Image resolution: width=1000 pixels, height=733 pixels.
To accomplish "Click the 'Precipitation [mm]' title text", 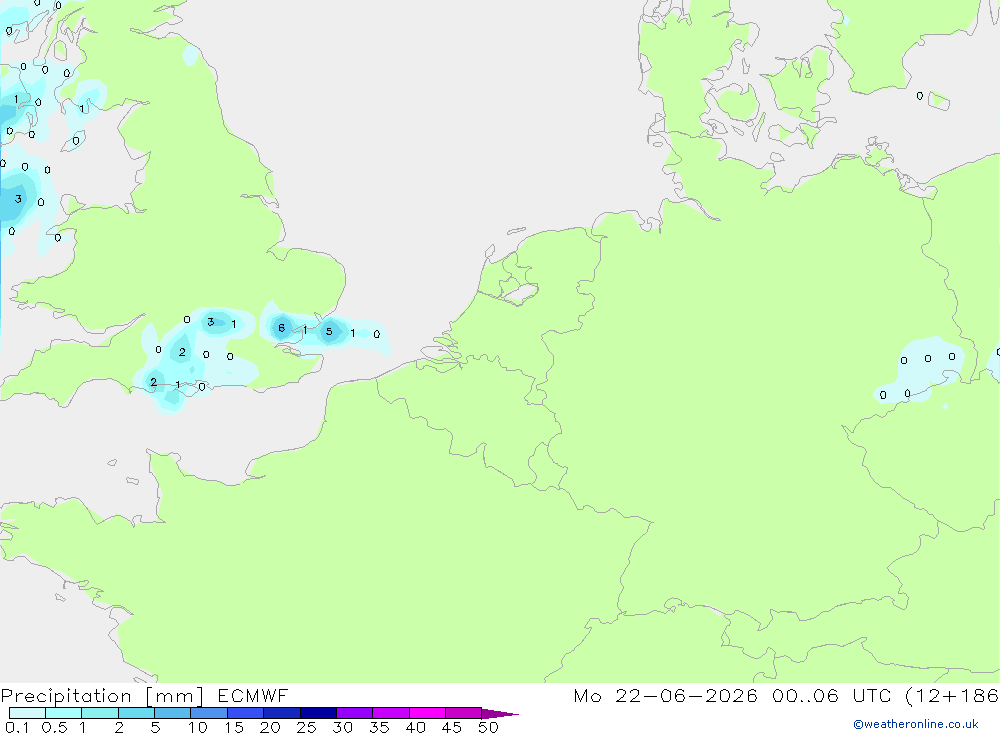I will coord(102,695).
